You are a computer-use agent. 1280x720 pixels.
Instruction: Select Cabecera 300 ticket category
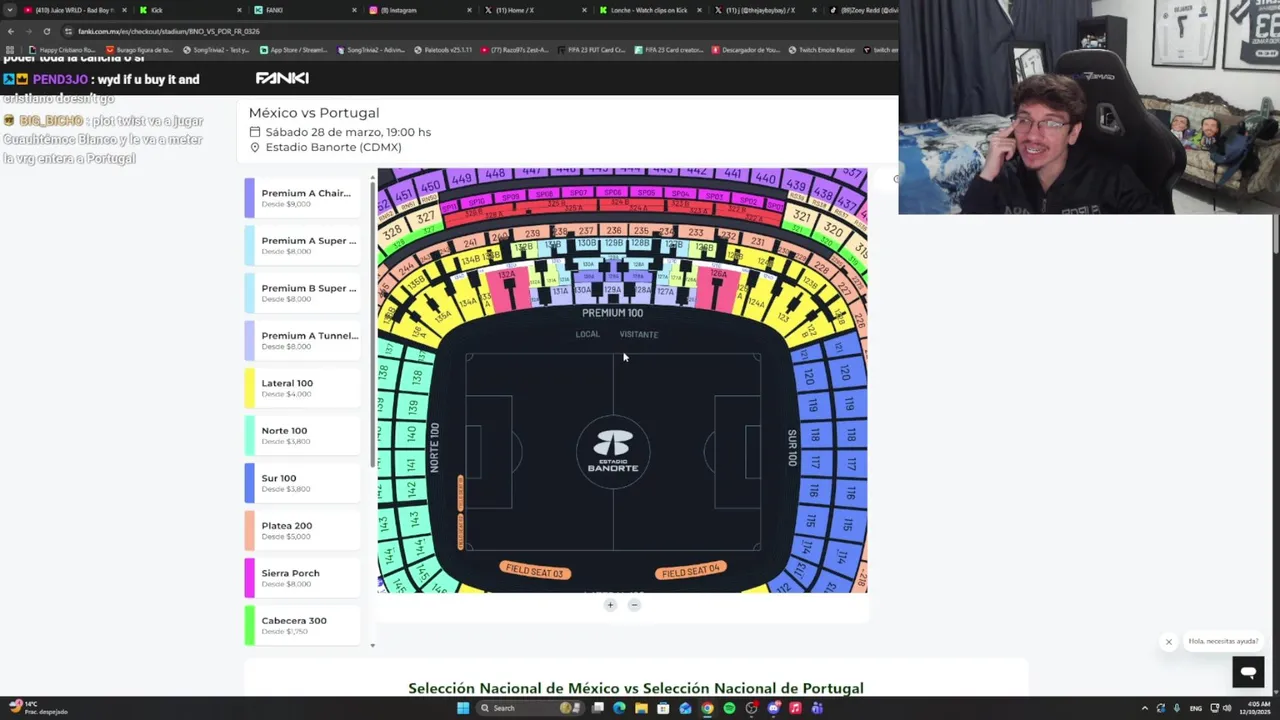[x=302, y=625]
